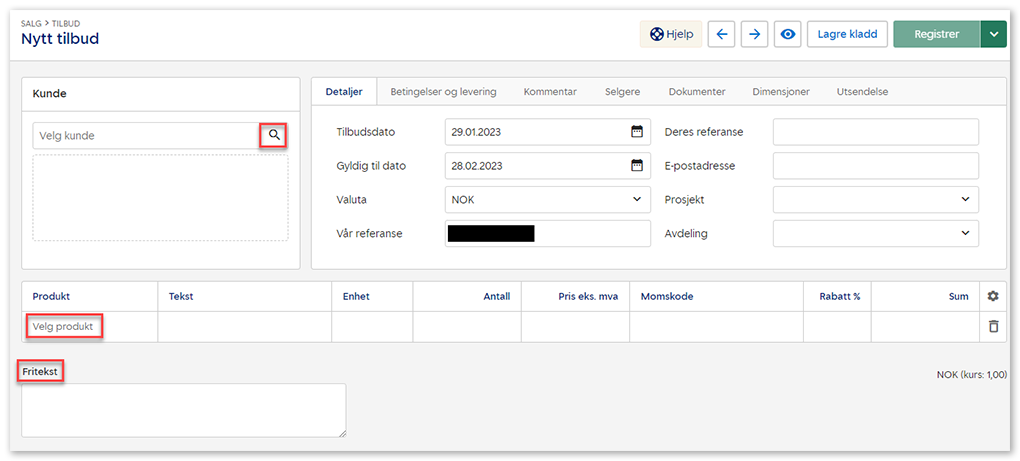Delete the product line with trash icon
Image resolution: width=1020 pixels, height=461 pixels.
coord(992,326)
